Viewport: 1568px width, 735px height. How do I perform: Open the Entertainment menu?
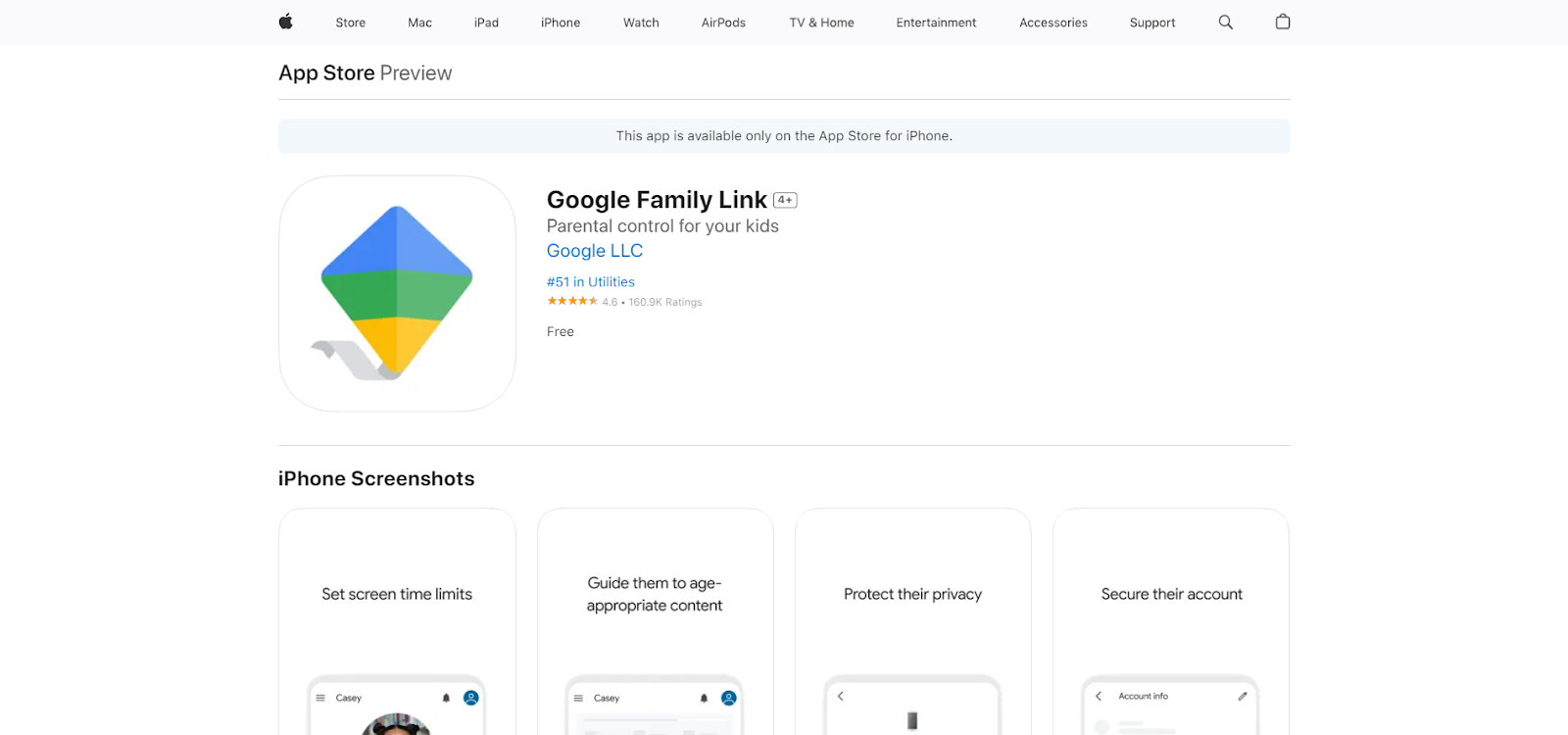[x=936, y=23]
